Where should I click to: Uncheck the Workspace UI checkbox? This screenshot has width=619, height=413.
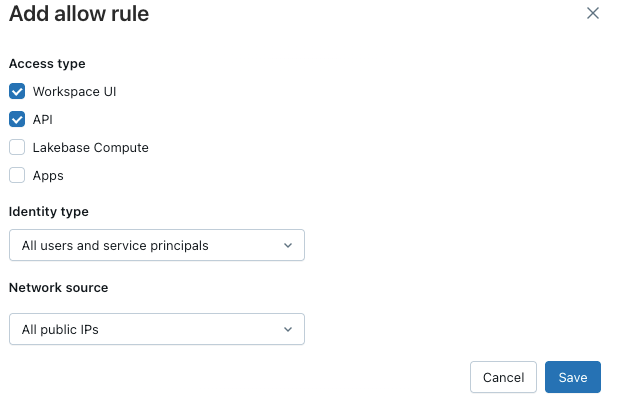coord(17,91)
